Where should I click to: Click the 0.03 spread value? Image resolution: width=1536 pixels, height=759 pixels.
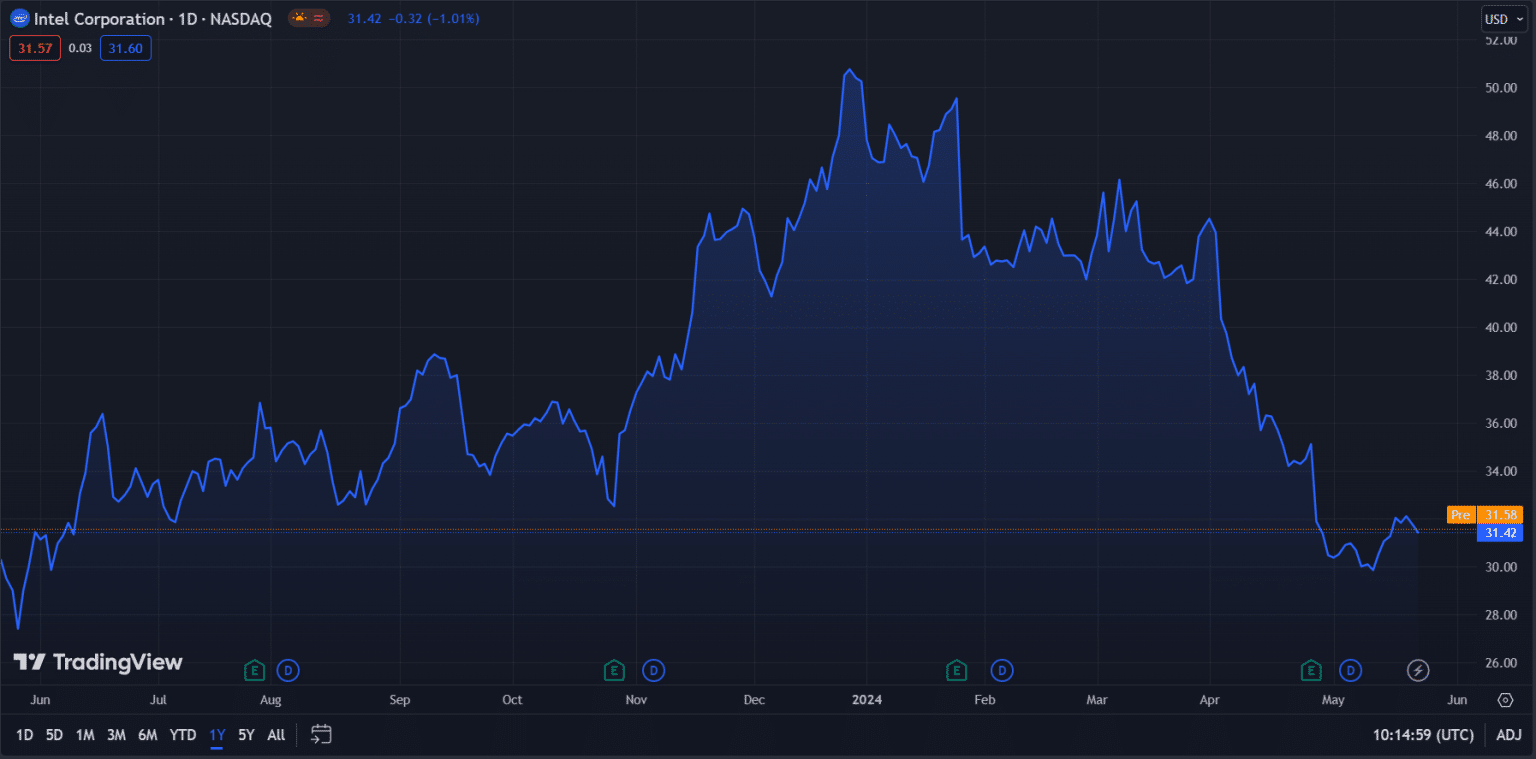(x=80, y=48)
